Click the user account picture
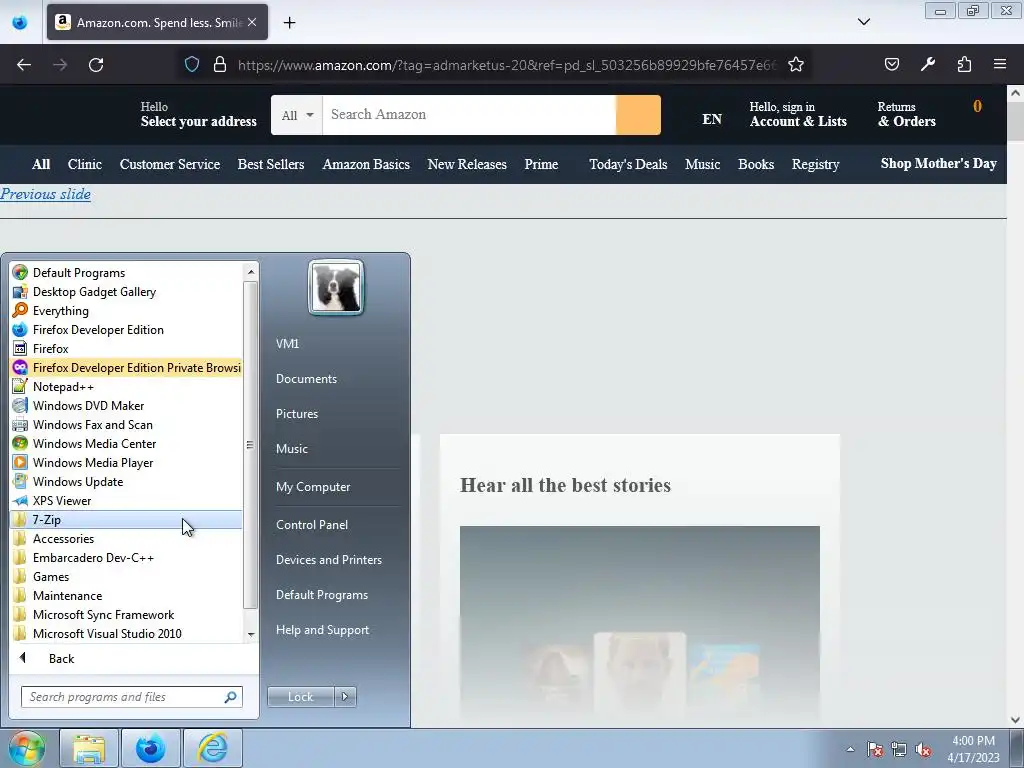The image size is (1024, 768). 336,287
